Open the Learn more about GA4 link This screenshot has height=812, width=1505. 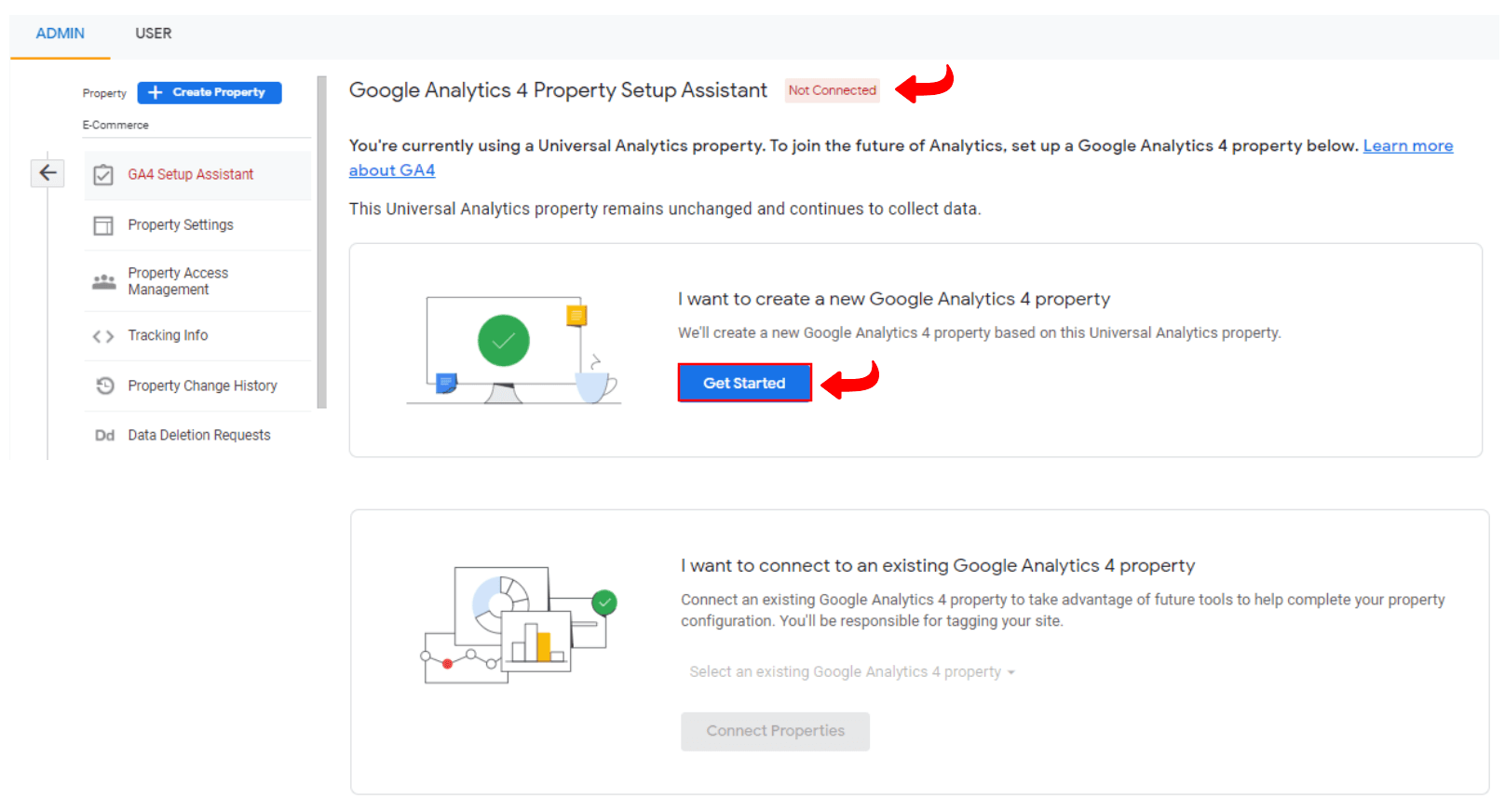(1407, 145)
